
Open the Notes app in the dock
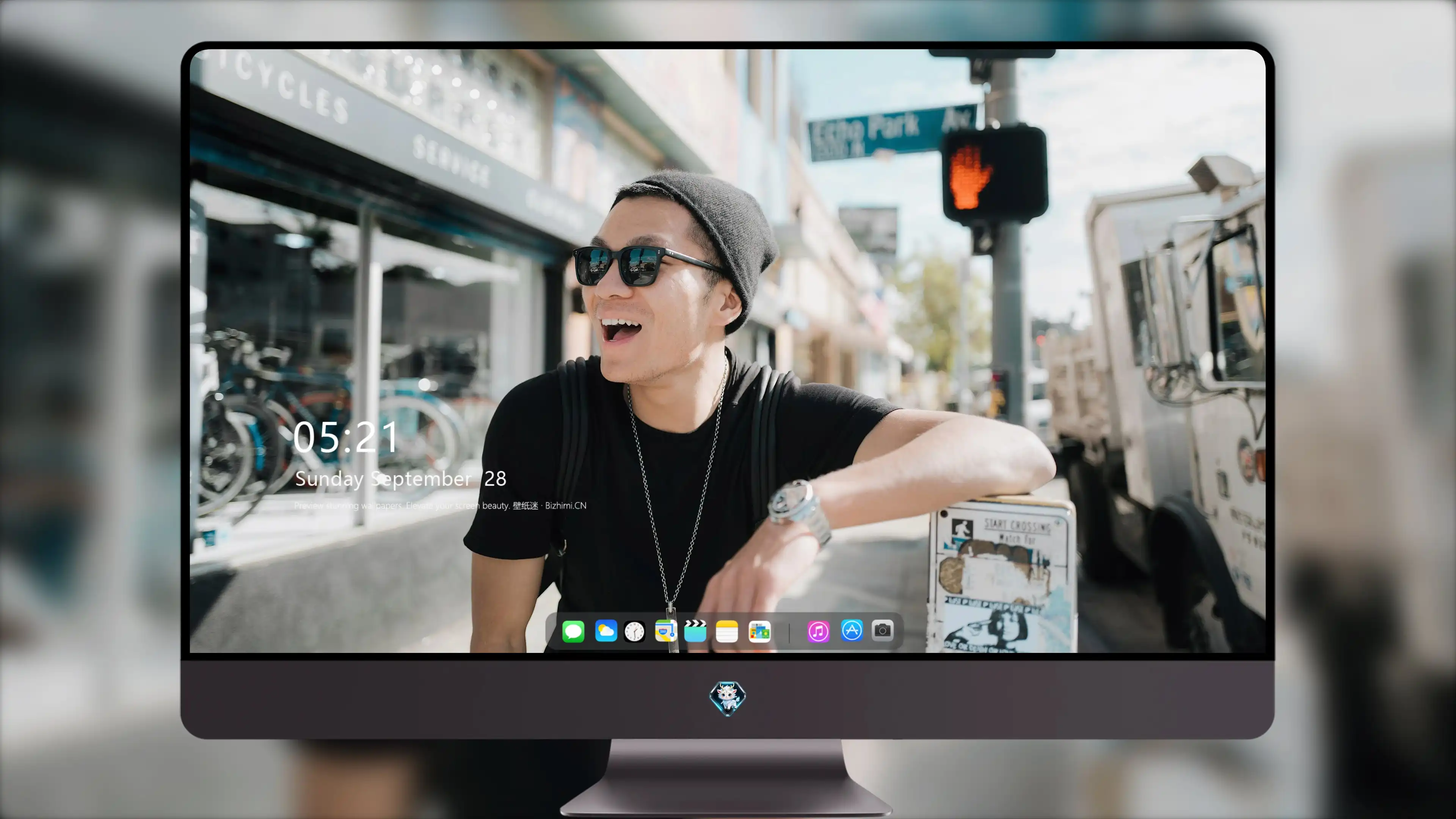[x=727, y=631]
